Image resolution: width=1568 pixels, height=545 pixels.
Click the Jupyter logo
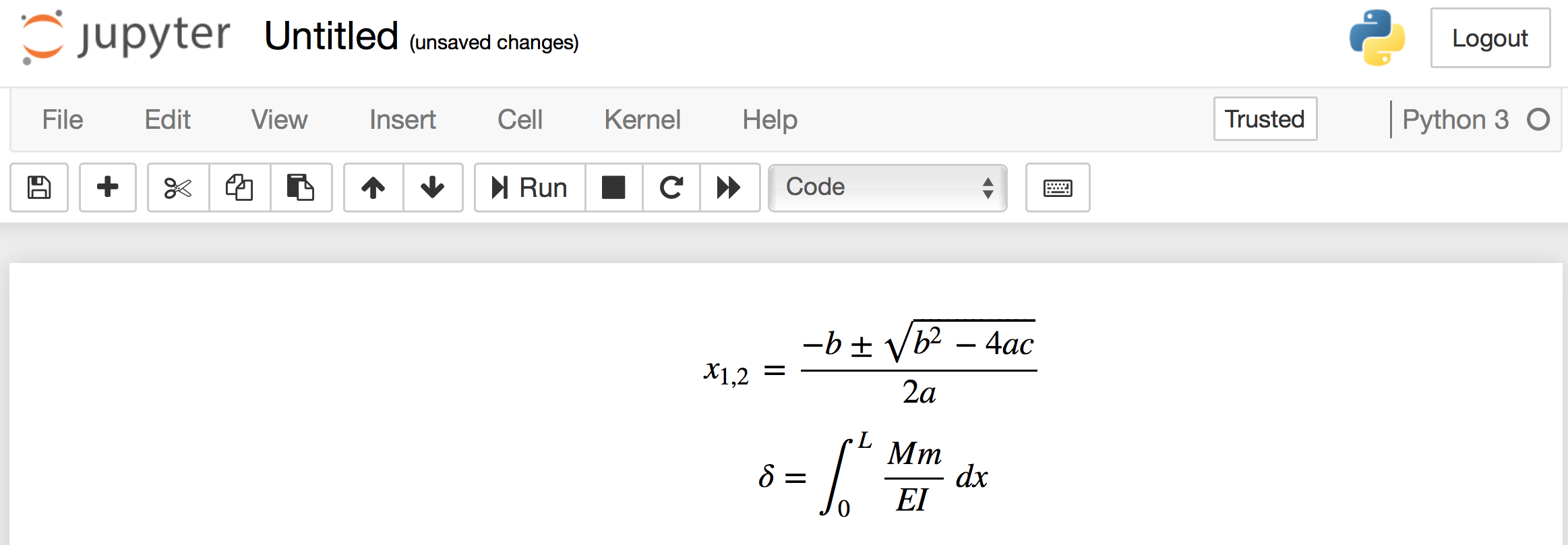(x=126, y=36)
